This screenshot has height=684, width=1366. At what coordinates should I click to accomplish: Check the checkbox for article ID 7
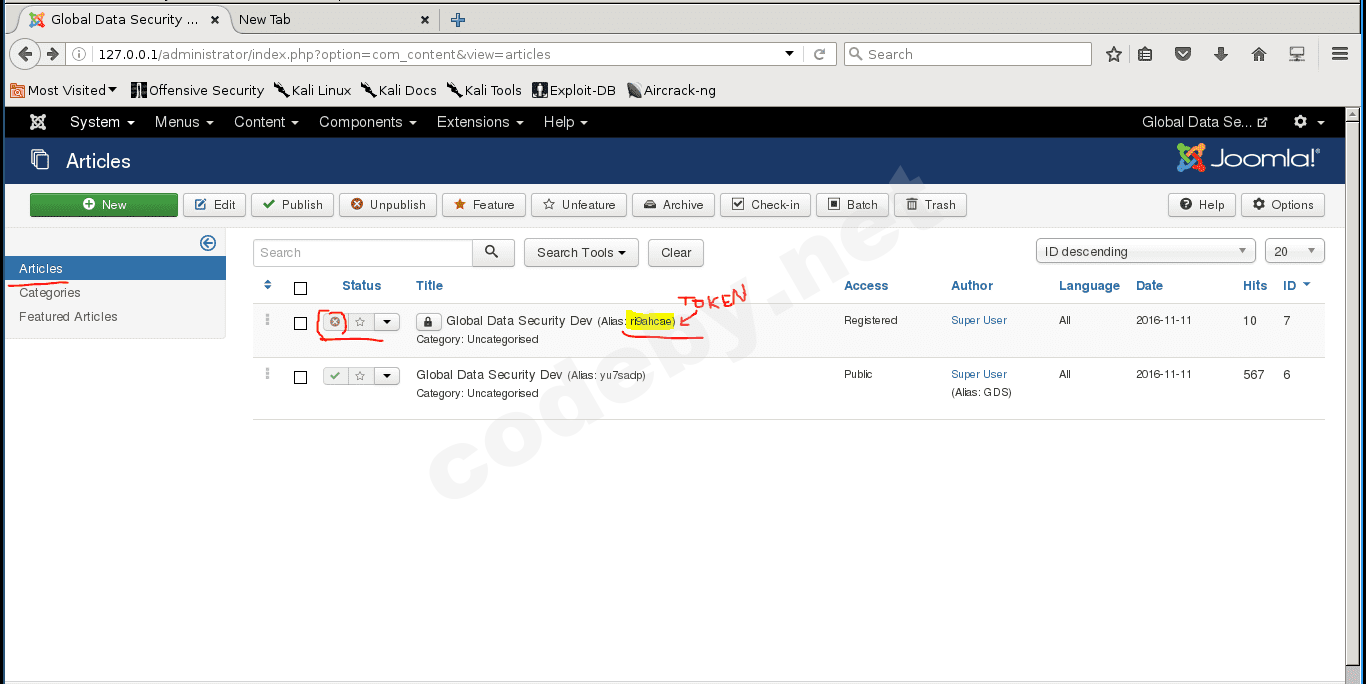300,323
